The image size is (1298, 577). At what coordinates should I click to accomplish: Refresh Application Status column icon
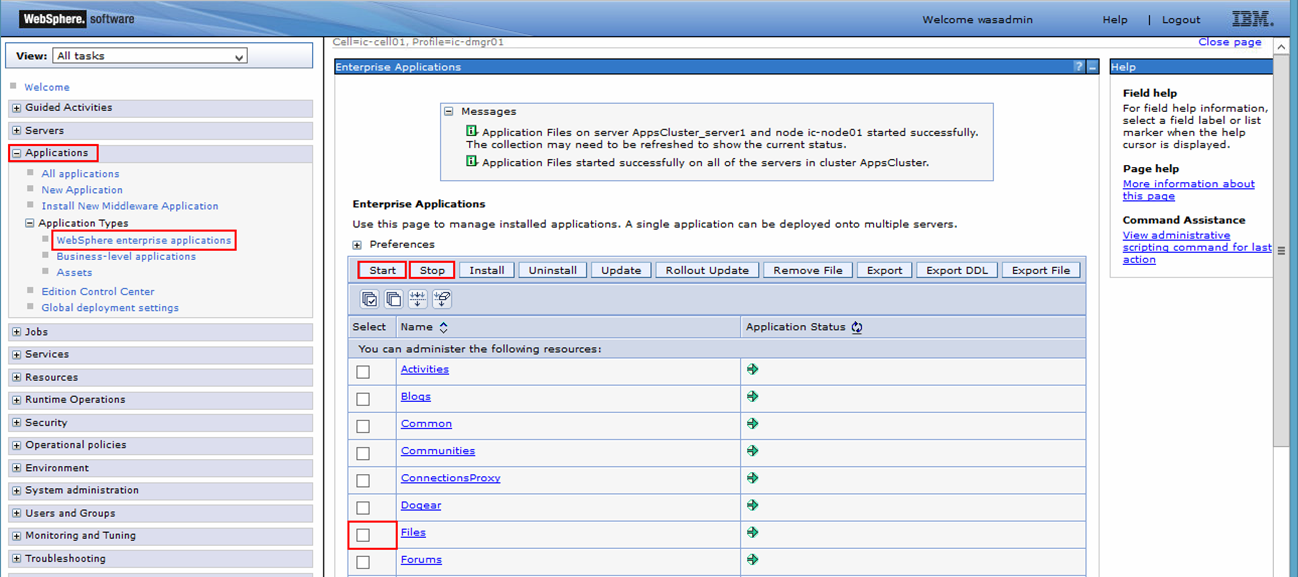(x=857, y=327)
